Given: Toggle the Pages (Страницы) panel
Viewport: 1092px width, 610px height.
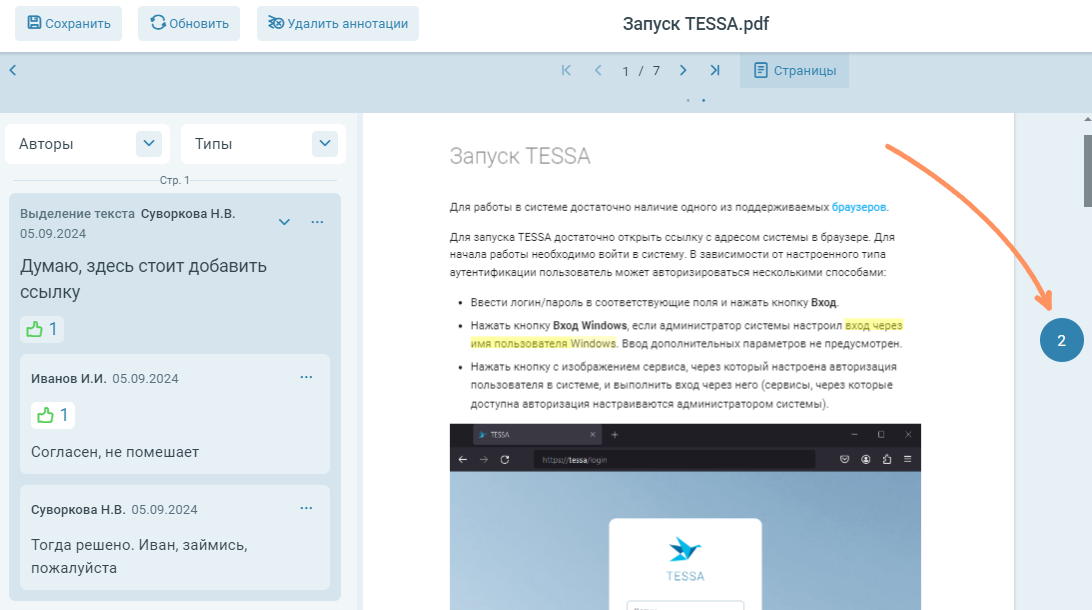Looking at the screenshot, I should tap(794, 70).
